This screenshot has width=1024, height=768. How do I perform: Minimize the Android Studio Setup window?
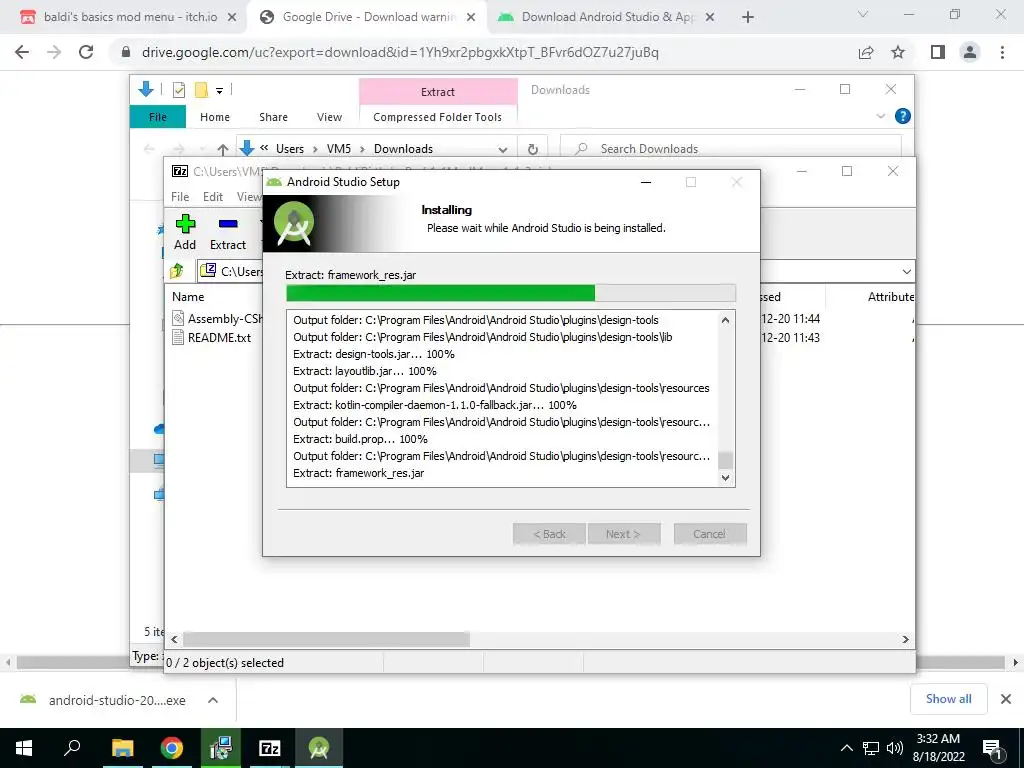pos(646,182)
